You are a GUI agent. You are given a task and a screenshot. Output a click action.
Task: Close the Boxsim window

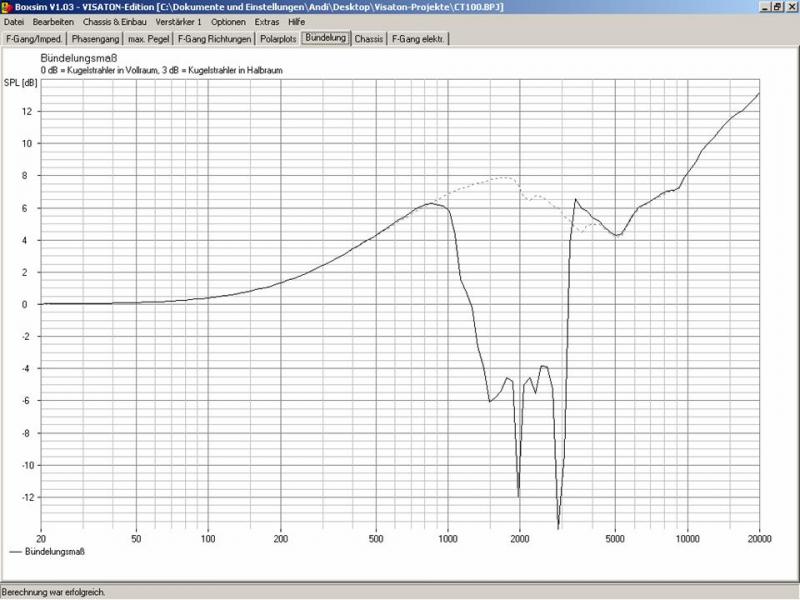pyautogui.click(x=790, y=7)
